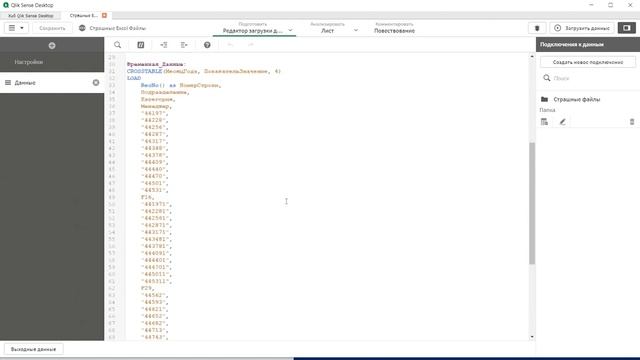The image size is (640, 360).
Task: Toggle comment on the selected script lines
Action: [141, 45]
